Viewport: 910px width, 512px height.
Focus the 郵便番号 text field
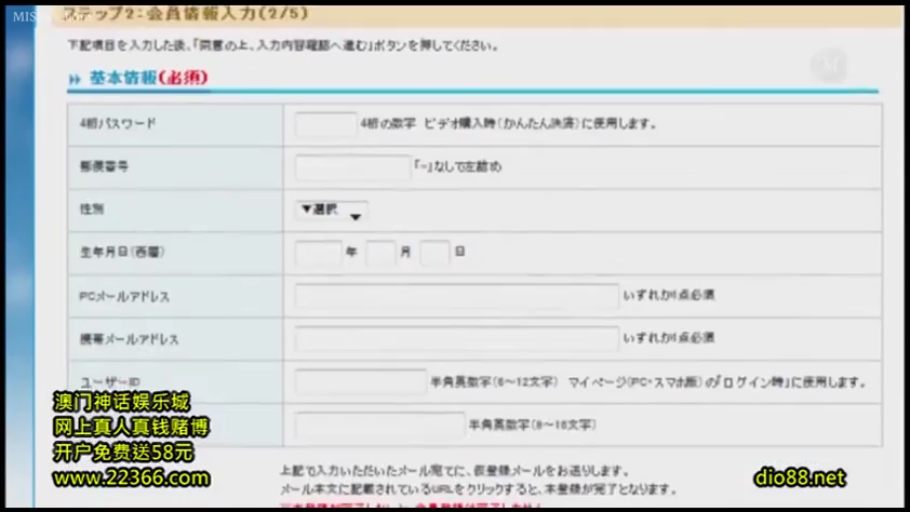352,167
